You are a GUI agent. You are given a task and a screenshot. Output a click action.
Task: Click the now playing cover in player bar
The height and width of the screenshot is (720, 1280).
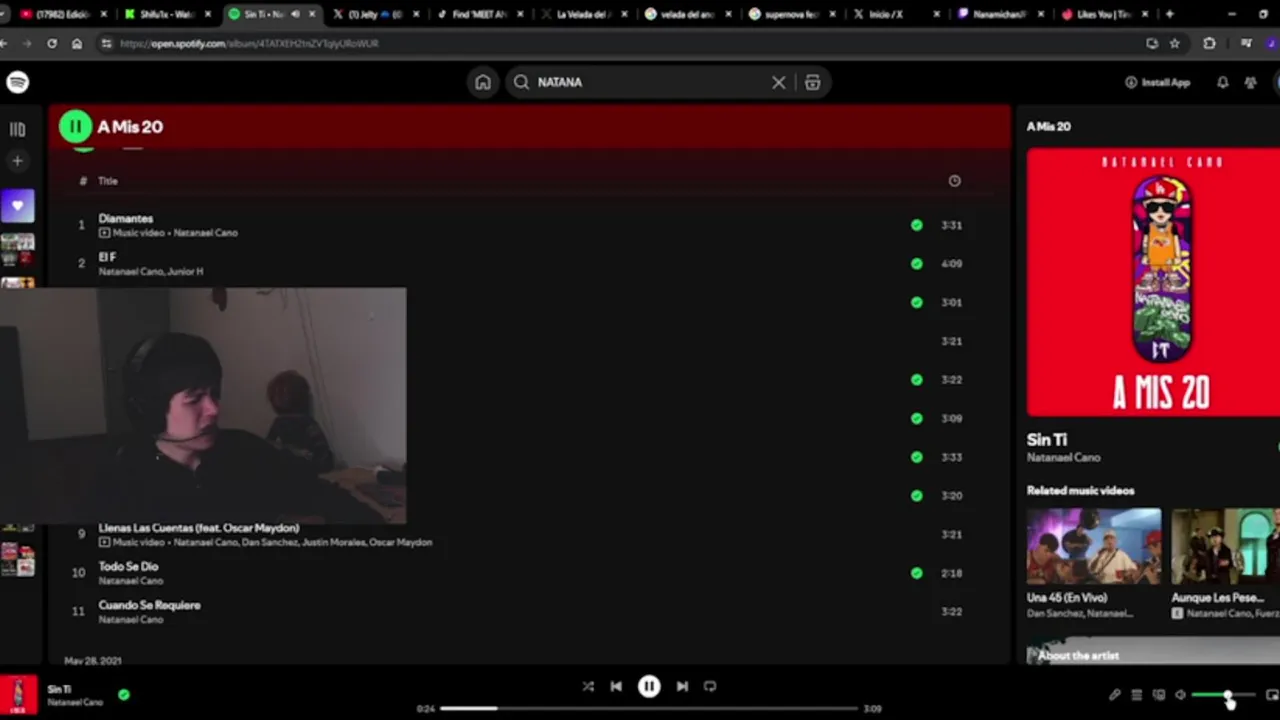tap(17, 694)
